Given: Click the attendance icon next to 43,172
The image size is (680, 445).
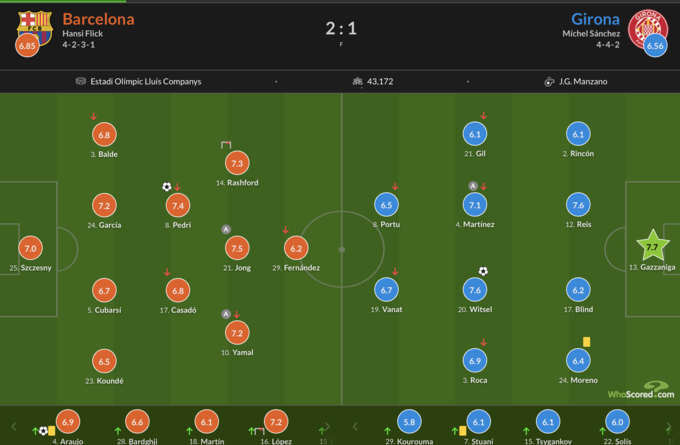Looking at the screenshot, I should point(357,82).
